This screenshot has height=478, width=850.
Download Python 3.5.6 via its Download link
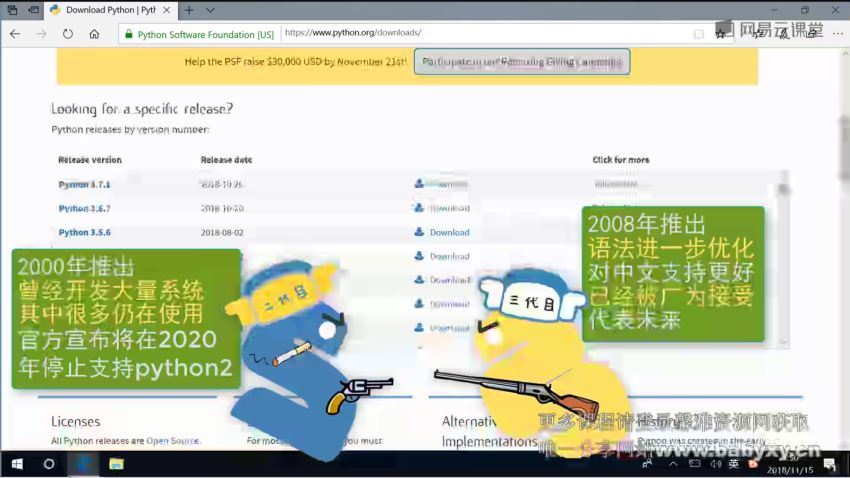pyautogui.click(x=449, y=232)
